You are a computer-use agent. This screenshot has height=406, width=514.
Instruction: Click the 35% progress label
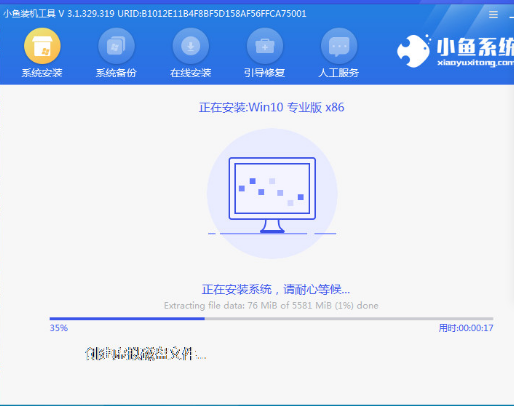tap(59, 328)
